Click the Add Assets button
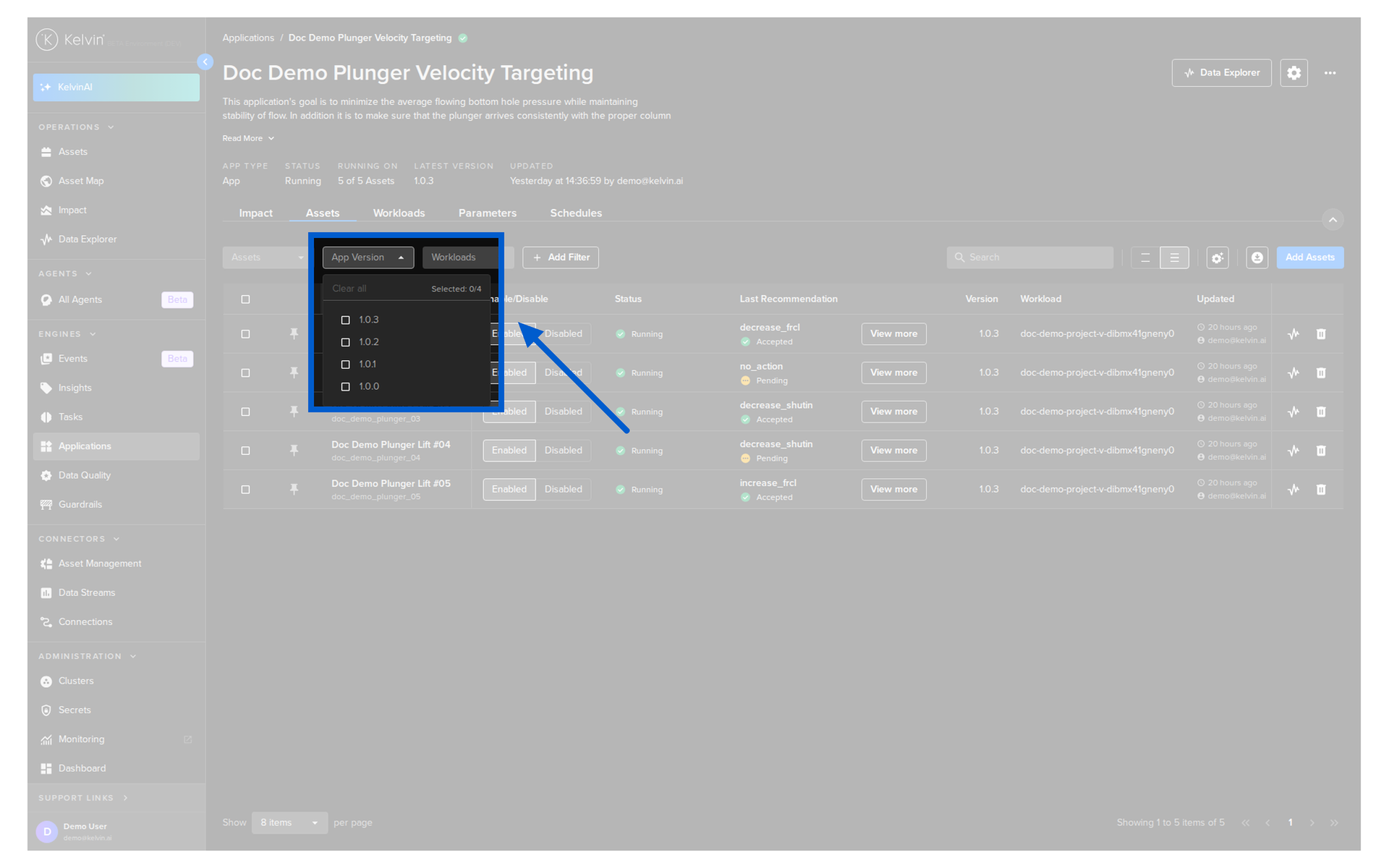The width and height of the screenshot is (1389, 868). point(1309,258)
